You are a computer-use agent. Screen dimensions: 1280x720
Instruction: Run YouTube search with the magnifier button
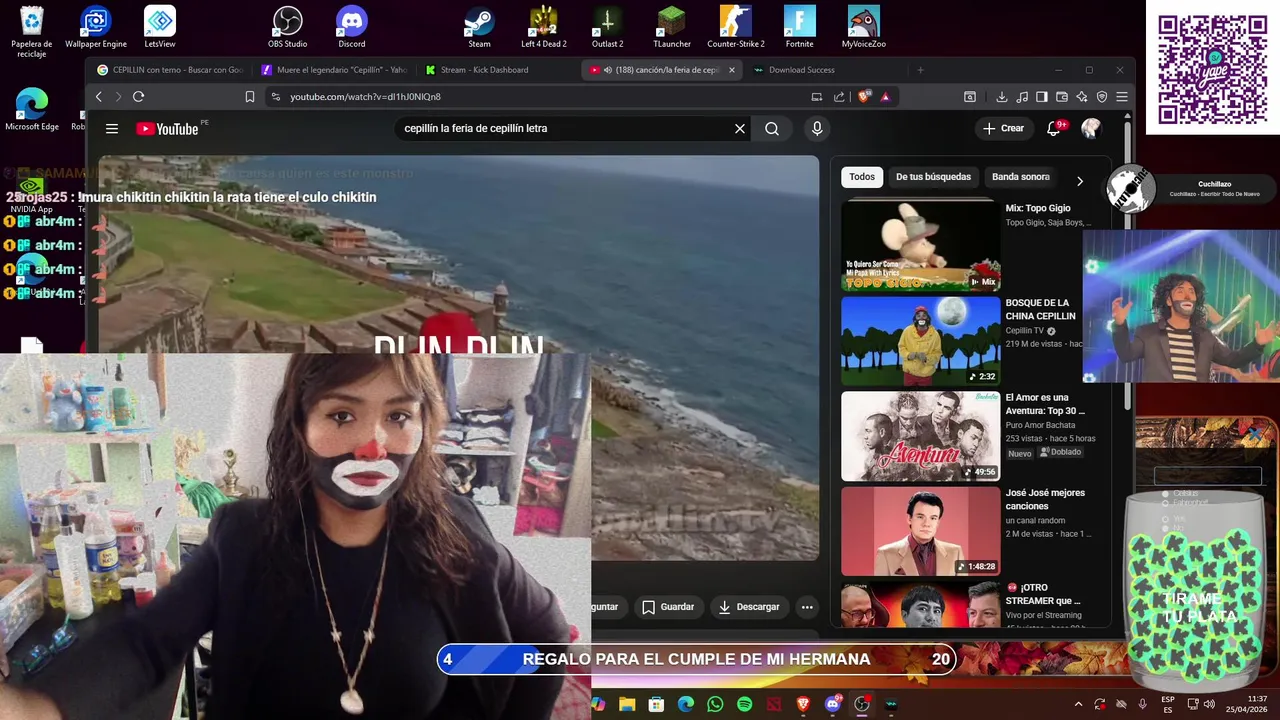(x=772, y=128)
